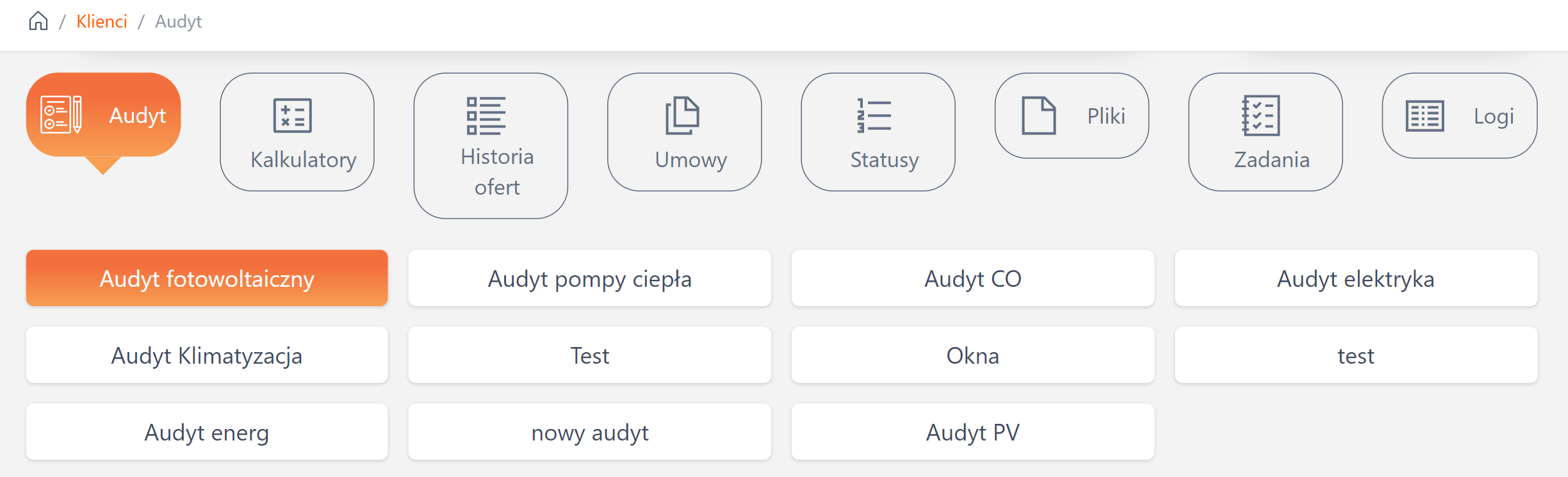Click the Kalkulatory calculator icon

click(292, 115)
